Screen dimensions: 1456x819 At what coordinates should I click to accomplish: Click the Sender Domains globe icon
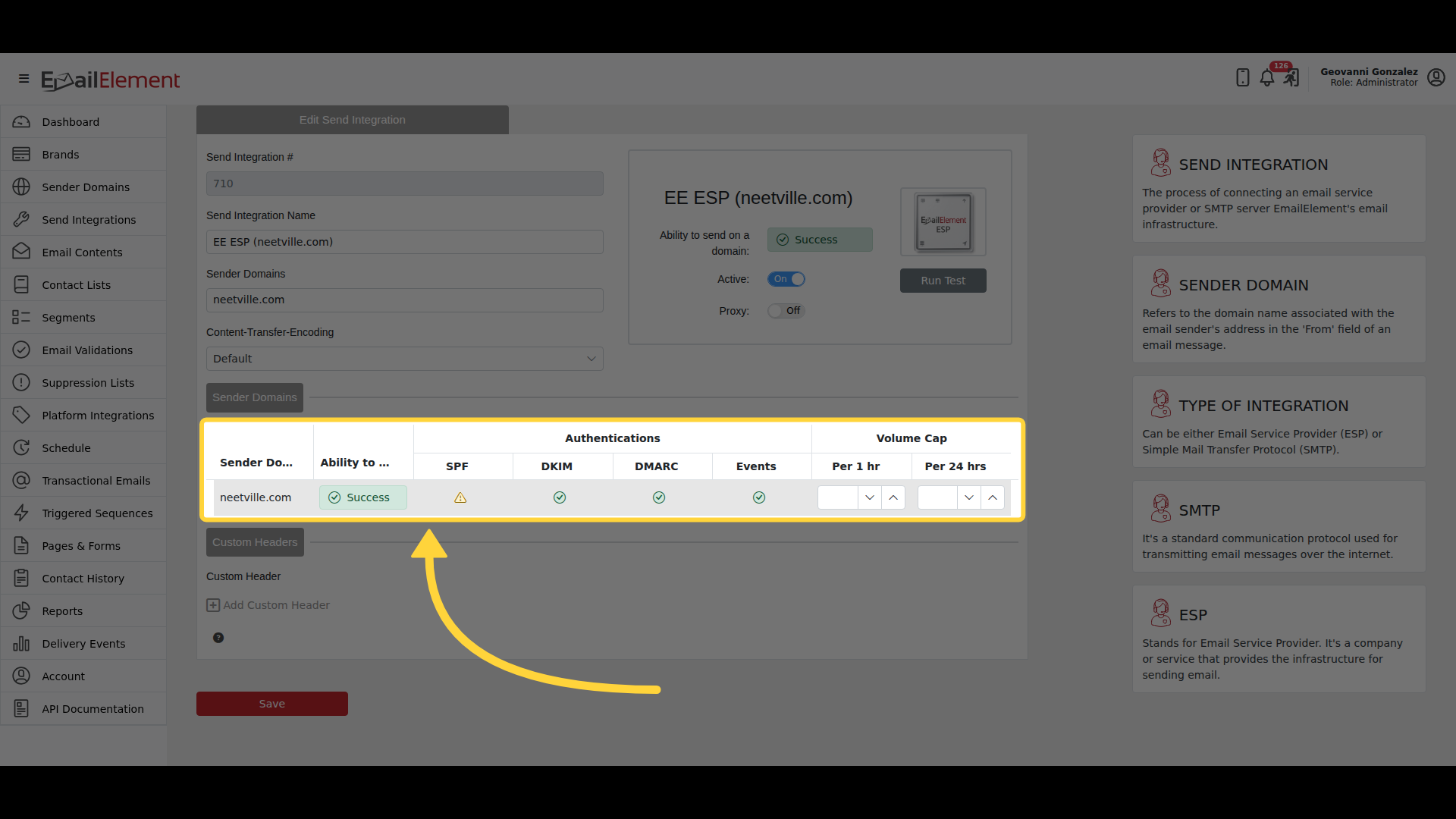point(21,187)
